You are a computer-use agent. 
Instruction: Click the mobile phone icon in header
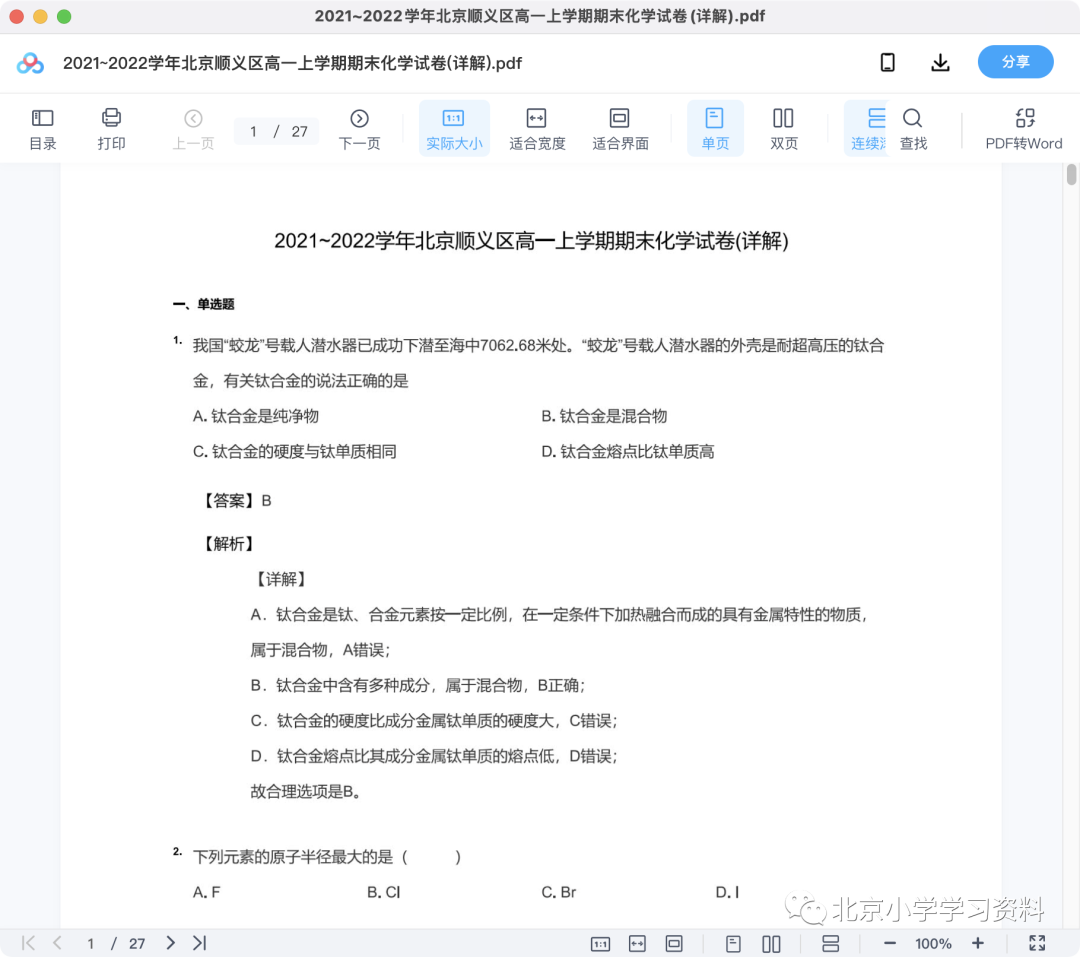pos(888,63)
